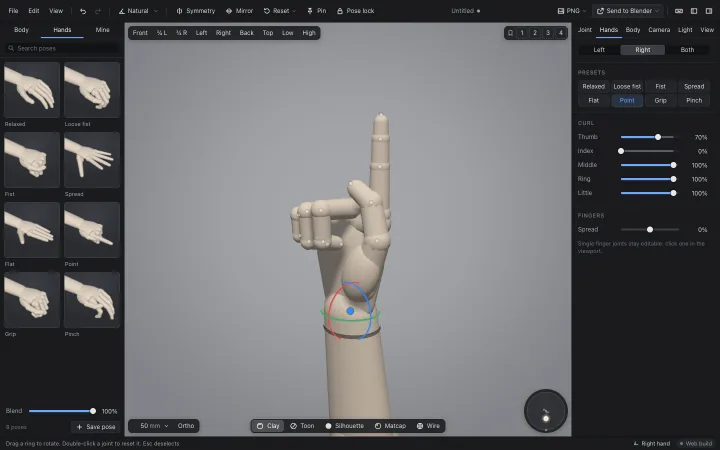
Task: Open the Edit menu
Action: point(34,11)
